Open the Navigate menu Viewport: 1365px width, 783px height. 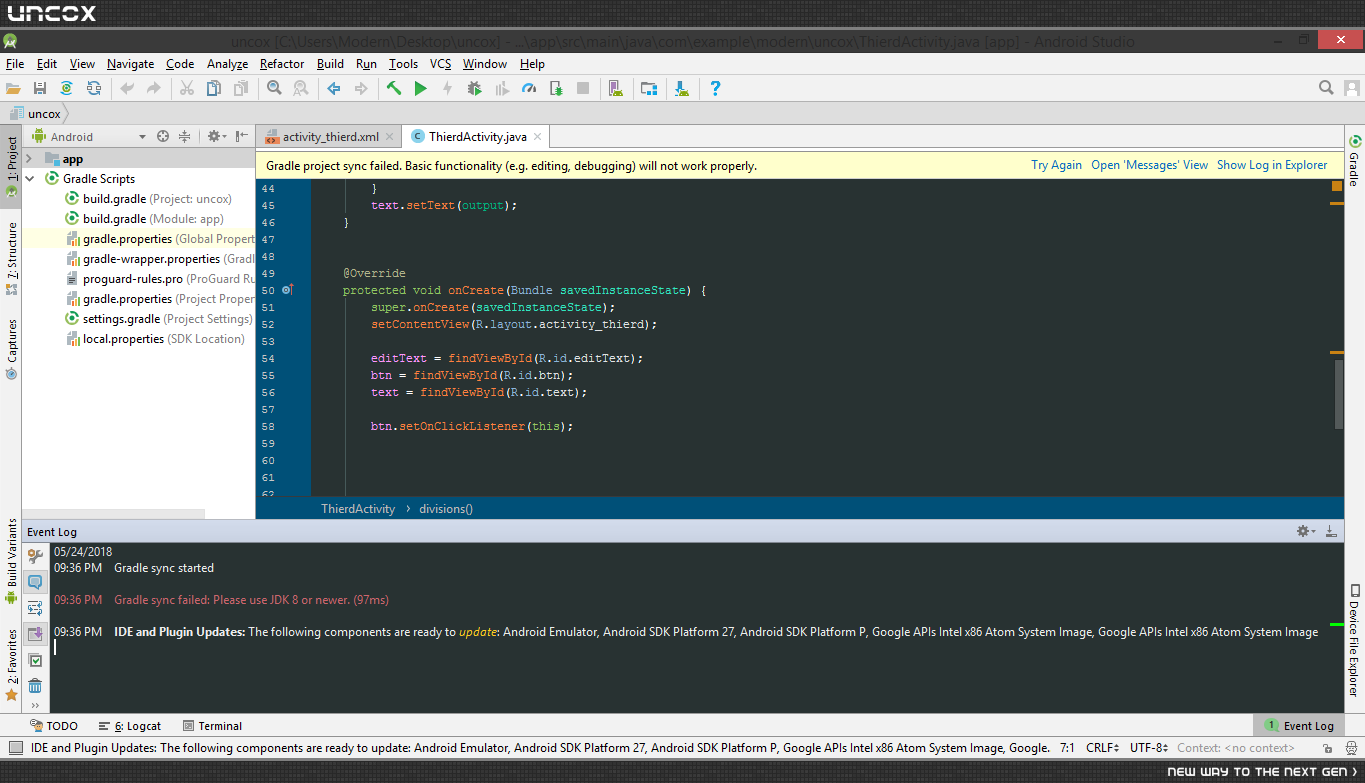pyautogui.click(x=131, y=64)
